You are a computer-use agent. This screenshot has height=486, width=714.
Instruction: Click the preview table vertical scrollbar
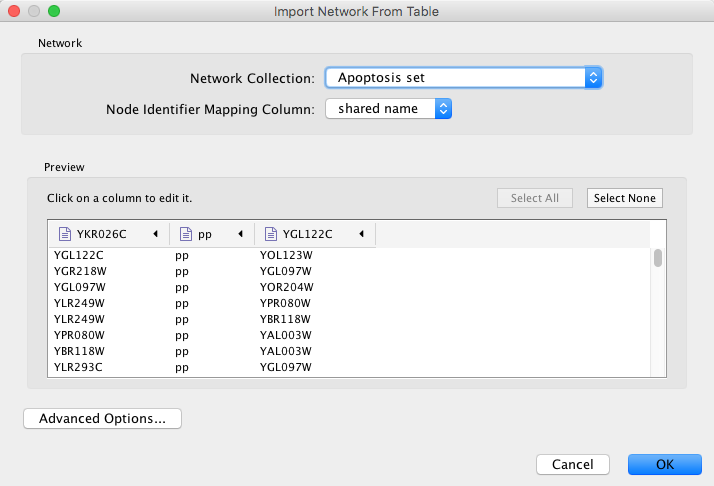pyautogui.click(x=658, y=259)
